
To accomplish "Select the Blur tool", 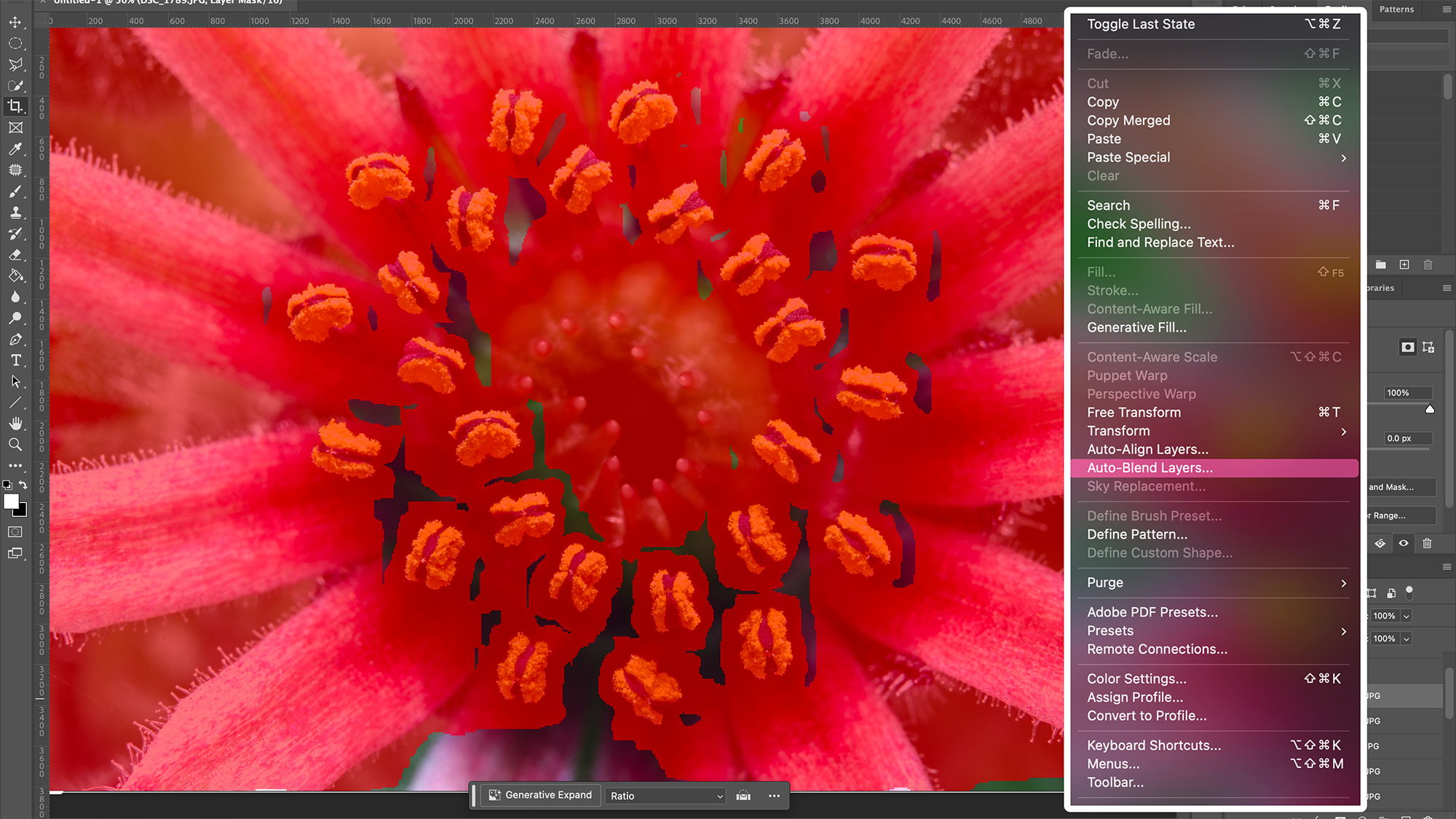I will tap(15, 297).
